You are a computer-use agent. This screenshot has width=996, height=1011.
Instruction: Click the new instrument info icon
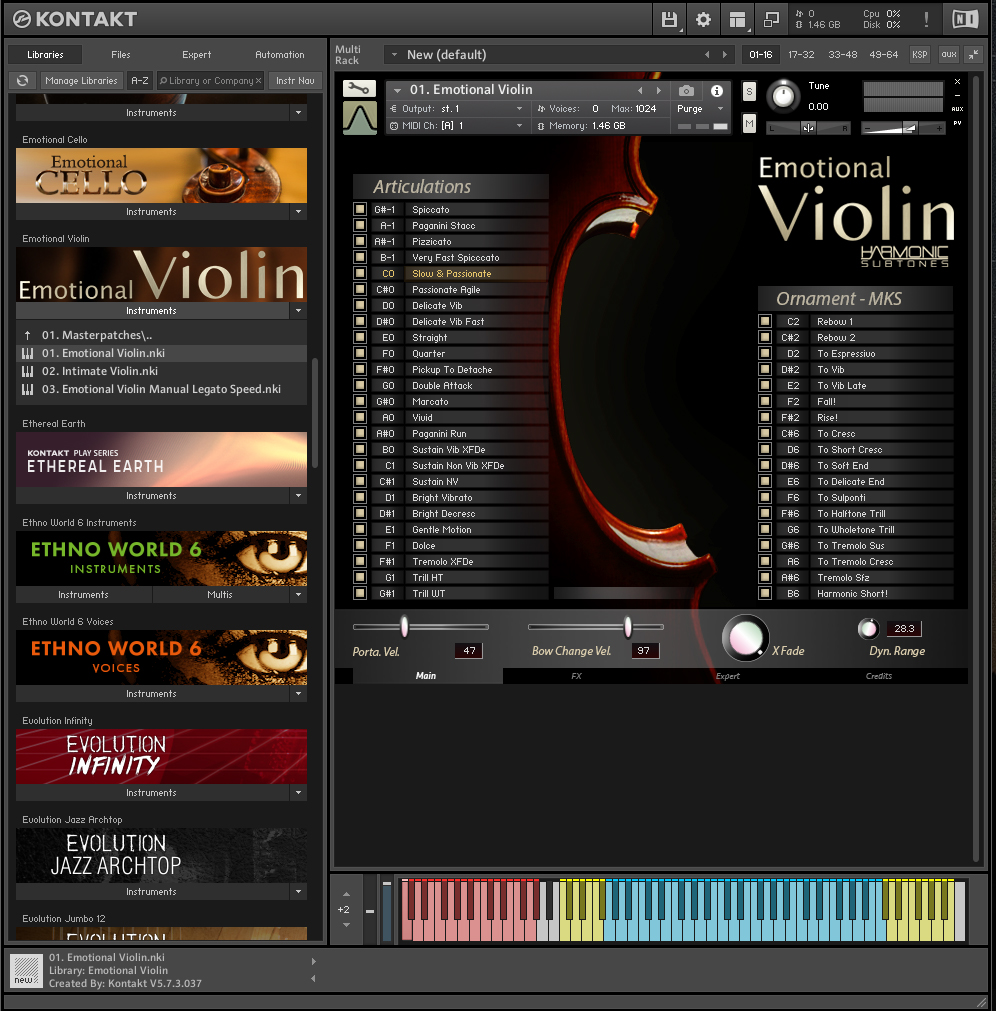(x=26, y=971)
